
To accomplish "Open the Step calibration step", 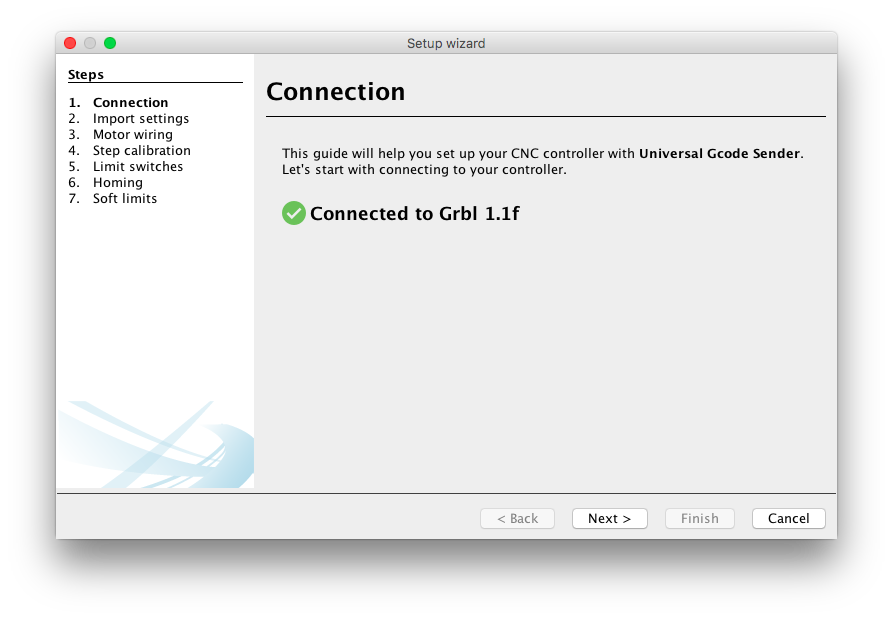I will click(x=141, y=150).
